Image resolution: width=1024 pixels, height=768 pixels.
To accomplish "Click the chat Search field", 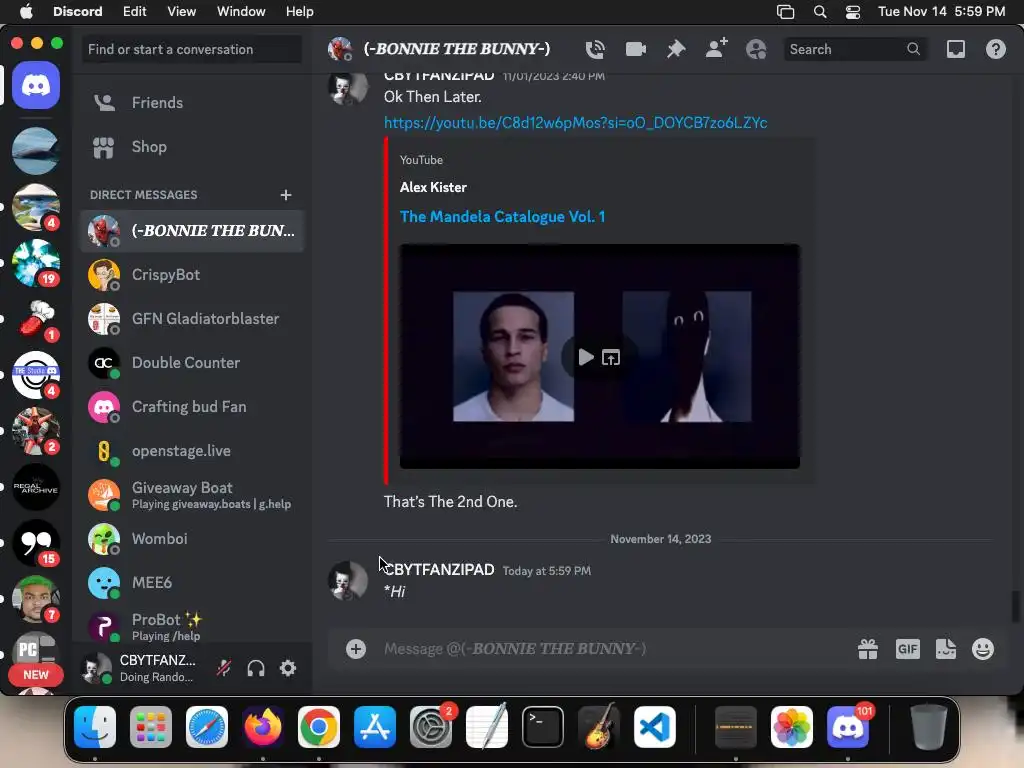I will 855,49.
